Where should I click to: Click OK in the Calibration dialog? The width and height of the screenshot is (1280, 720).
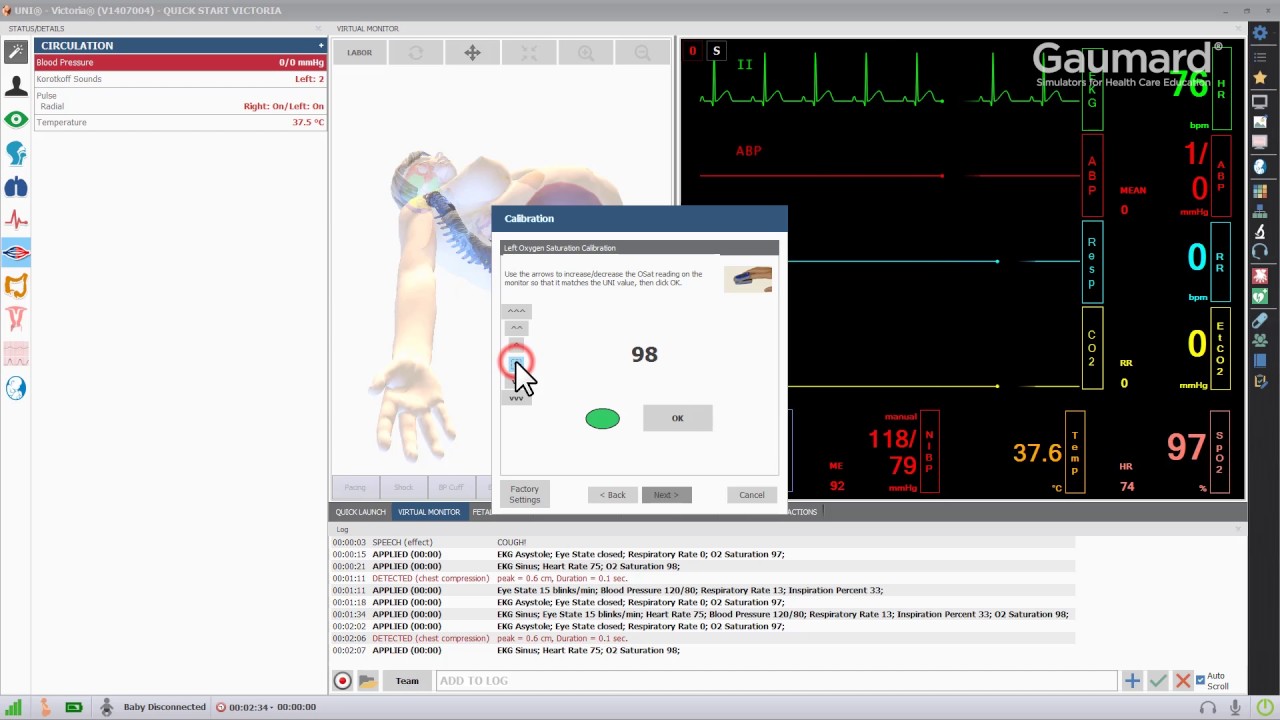tap(677, 418)
